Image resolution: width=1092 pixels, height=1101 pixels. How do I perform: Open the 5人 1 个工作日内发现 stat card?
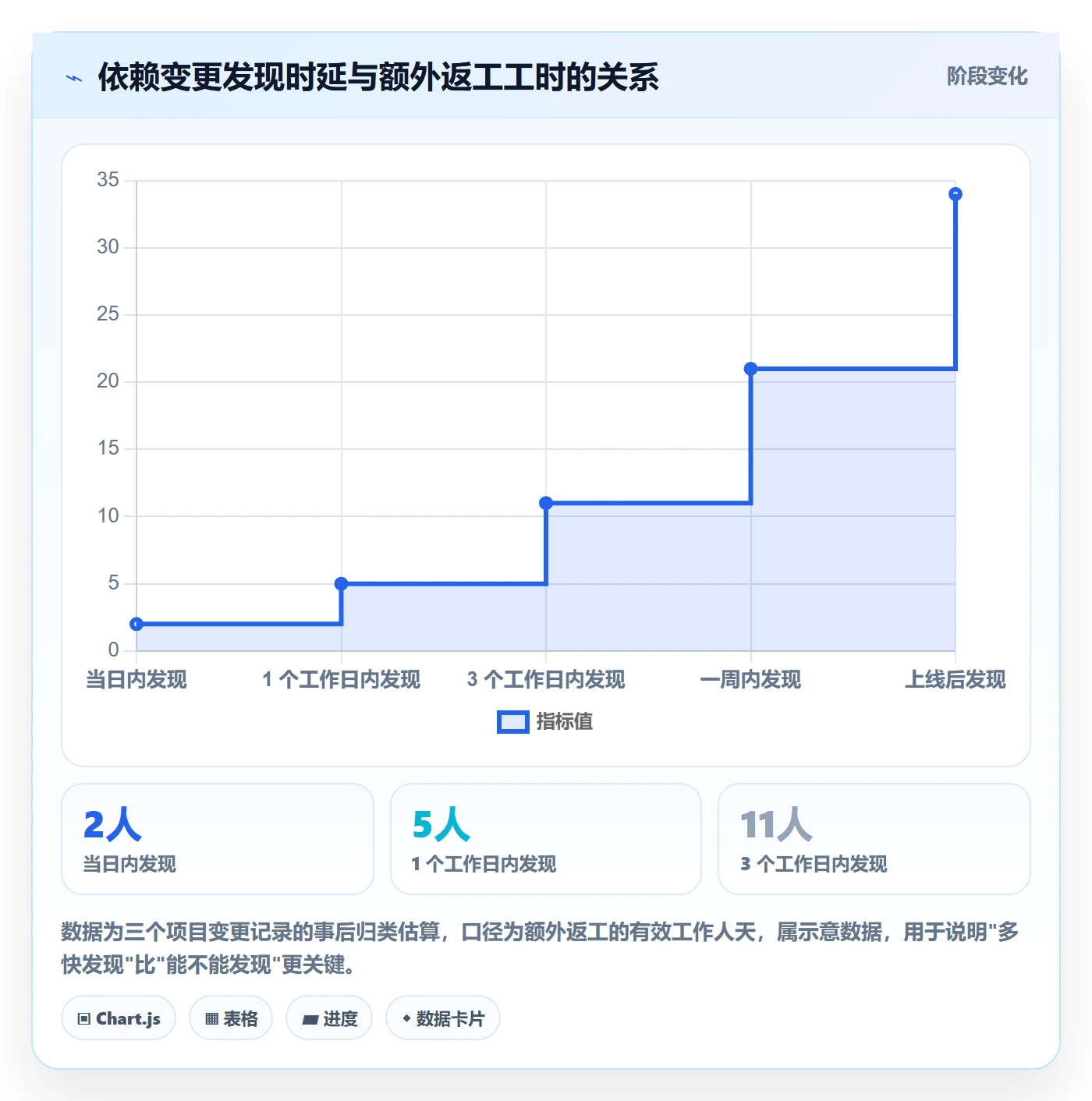tap(546, 839)
